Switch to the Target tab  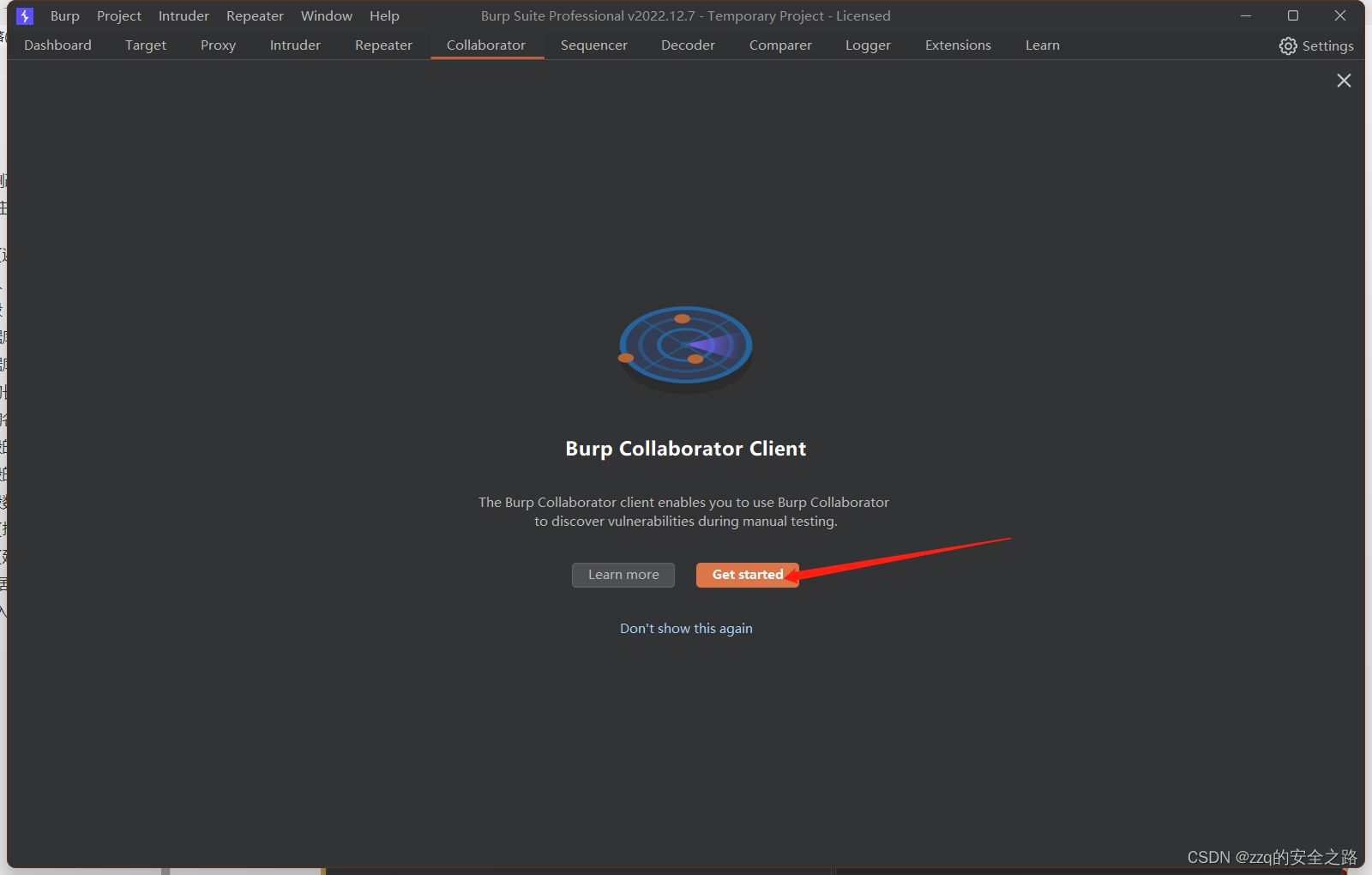146,45
